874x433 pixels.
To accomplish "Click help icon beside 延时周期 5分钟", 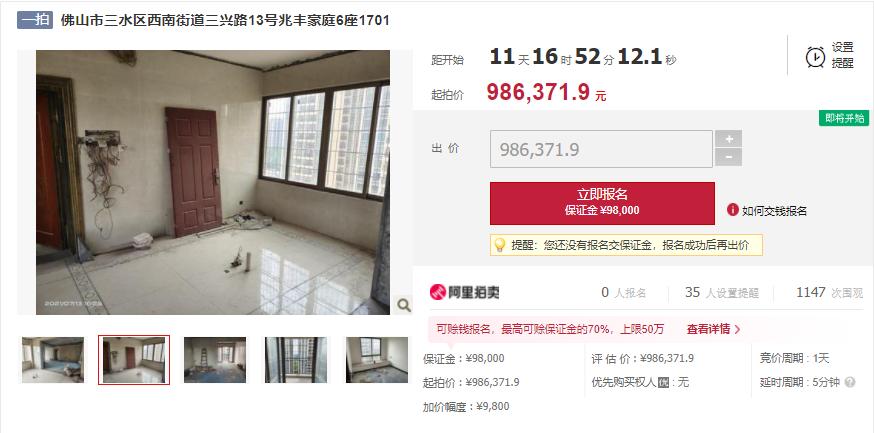I will [849, 382].
